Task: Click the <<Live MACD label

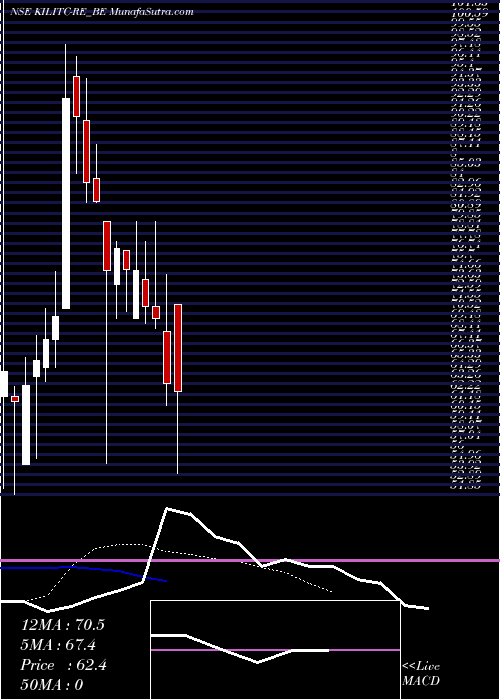Action: pyautogui.click(x=421, y=674)
